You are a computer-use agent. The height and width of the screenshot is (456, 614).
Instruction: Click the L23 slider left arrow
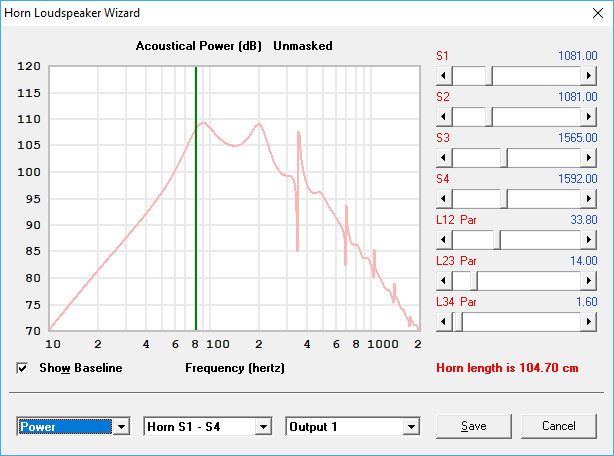pos(444,281)
